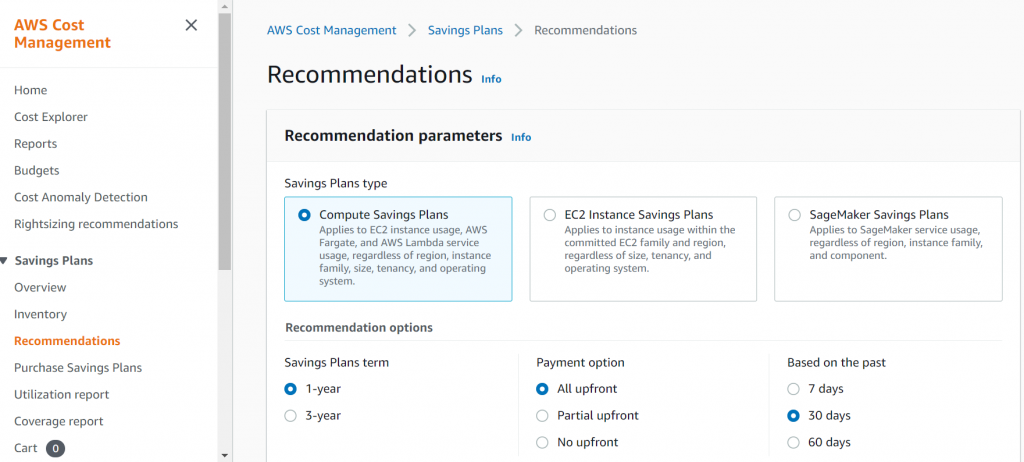Go to Purchase Savings Plans page
Screen dimensions: 1024x462
coord(78,368)
